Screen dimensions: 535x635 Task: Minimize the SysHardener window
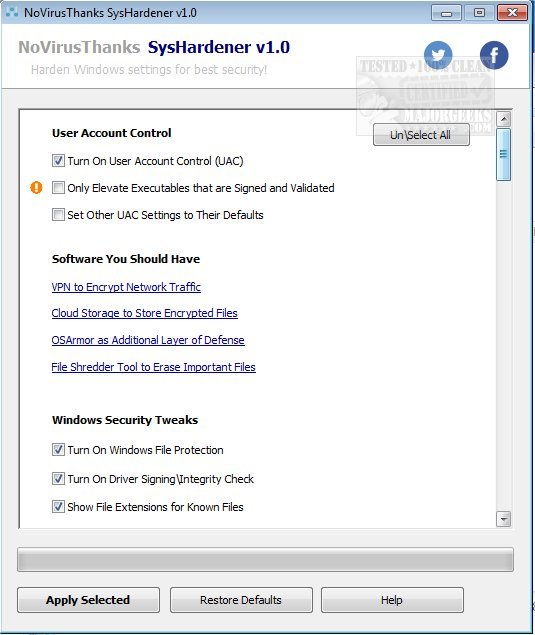[446, 13]
